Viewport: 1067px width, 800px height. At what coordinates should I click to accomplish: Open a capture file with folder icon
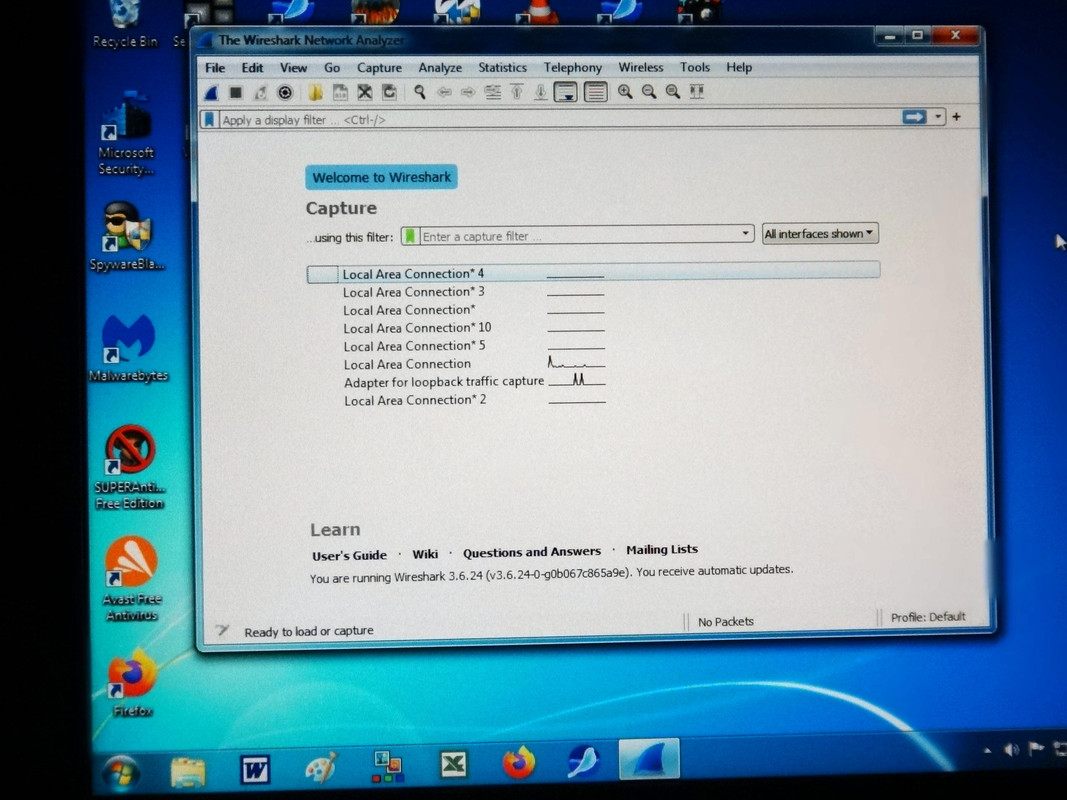pyautogui.click(x=315, y=92)
